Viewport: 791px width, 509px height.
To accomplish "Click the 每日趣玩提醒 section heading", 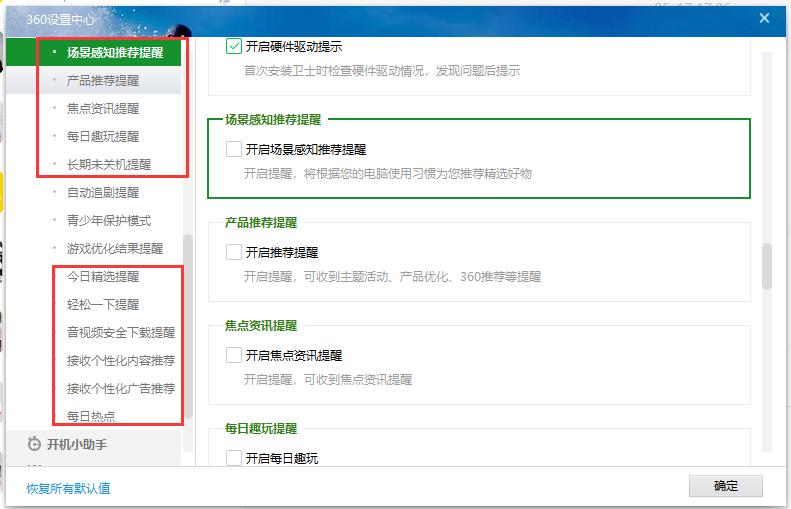I will (x=261, y=428).
